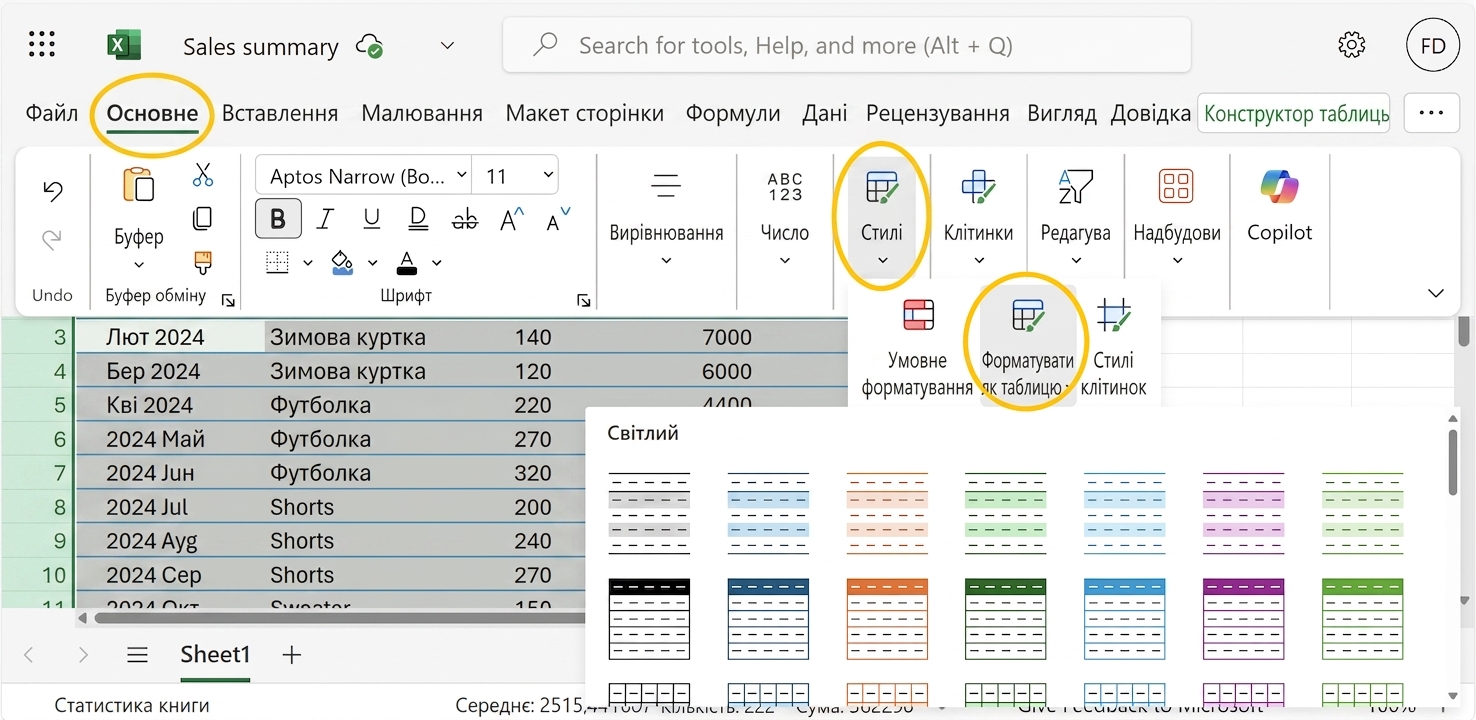
Task: Open fill color dropdown arrow
Action: tap(372, 264)
